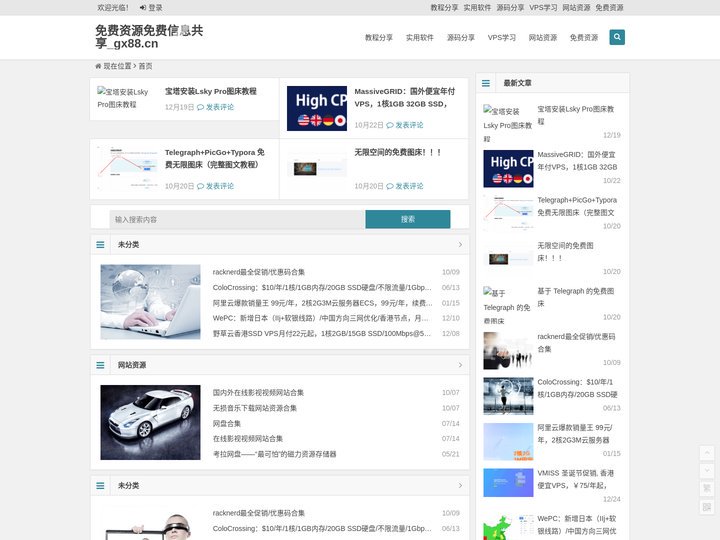Image resolution: width=720 pixels, height=540 pixels.
Task: Expand the first 未分类 section via right chevron
Action: 460,245
